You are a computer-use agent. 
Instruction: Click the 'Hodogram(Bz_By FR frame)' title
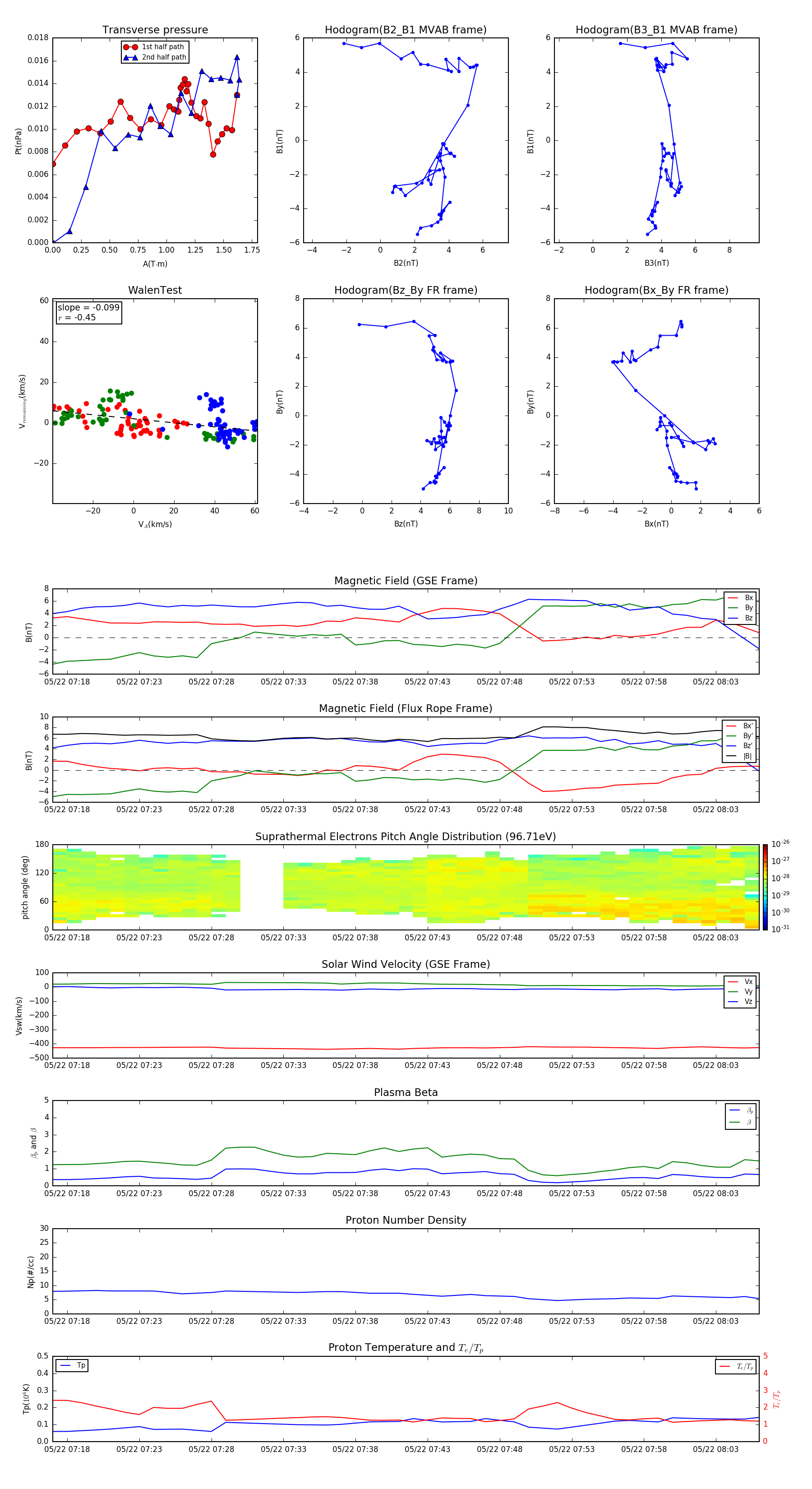(x=406, y=290)
